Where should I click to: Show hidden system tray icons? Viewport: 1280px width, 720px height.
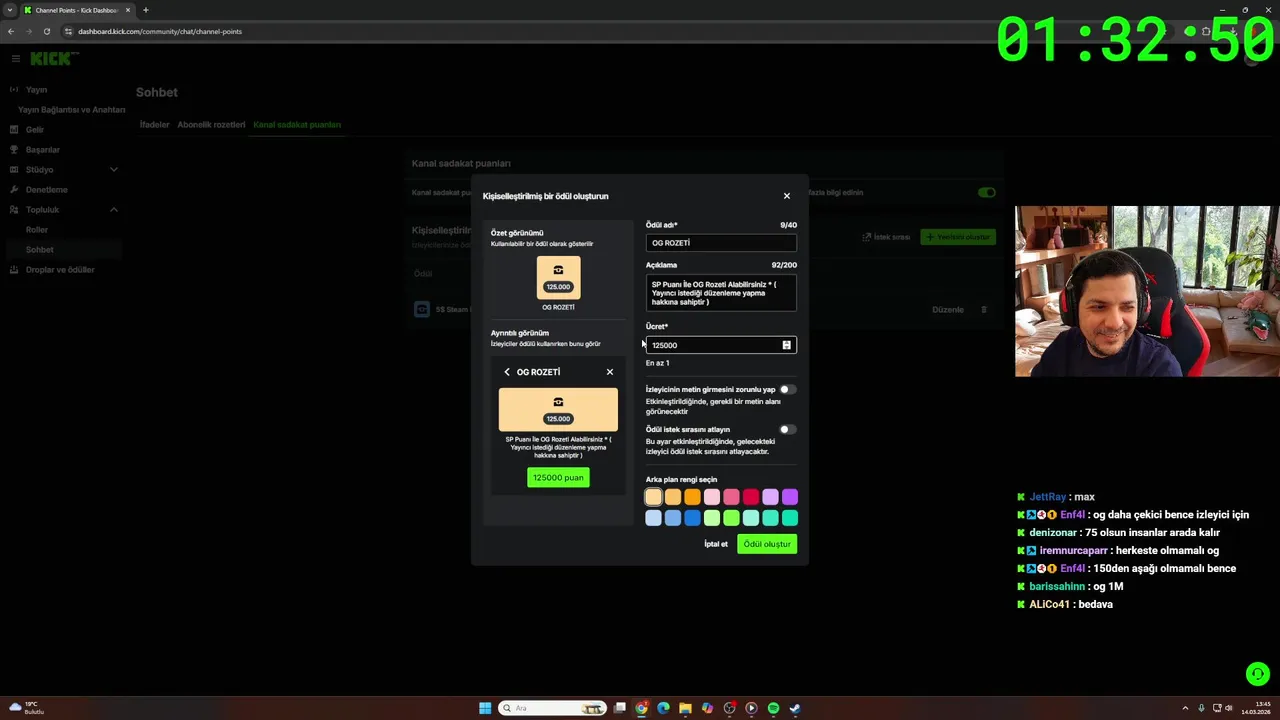[x=1186, y=708]
